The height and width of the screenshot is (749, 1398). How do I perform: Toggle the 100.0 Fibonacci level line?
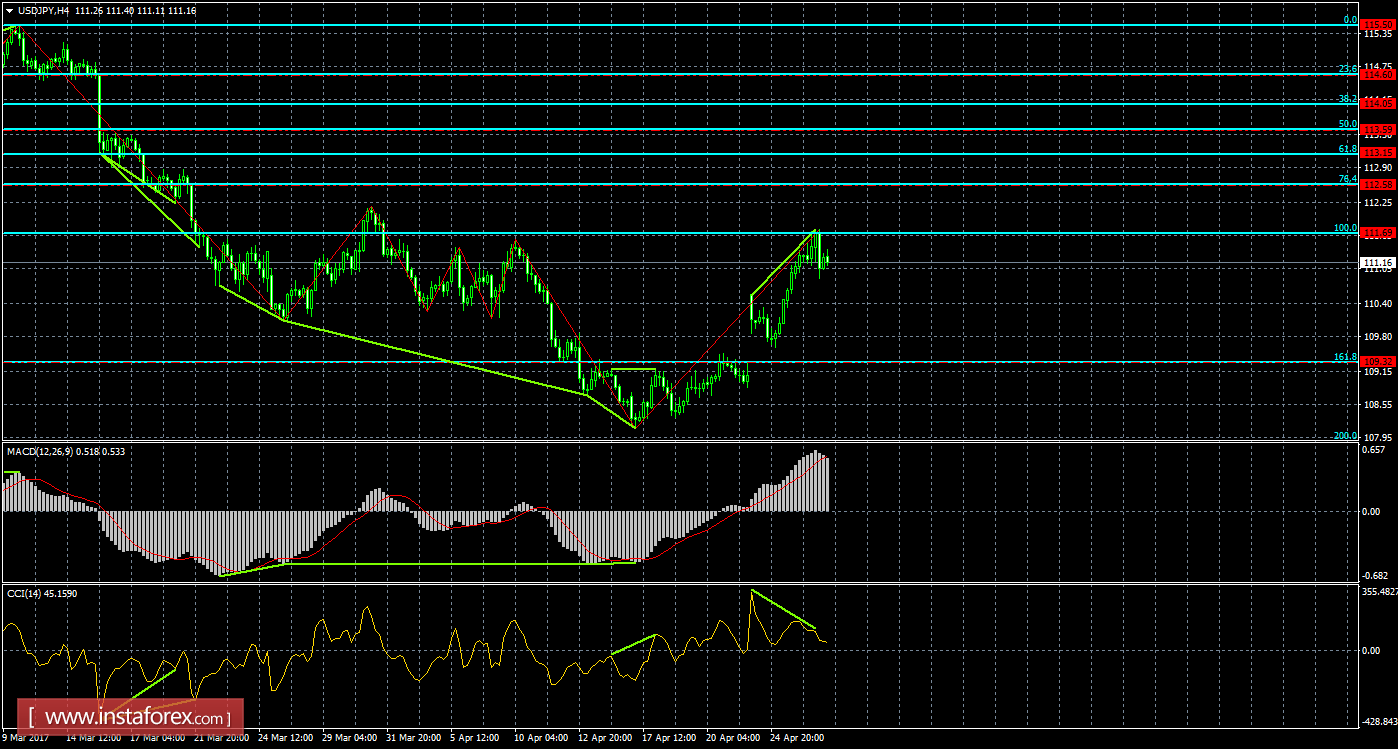click(x=600, y=232)
